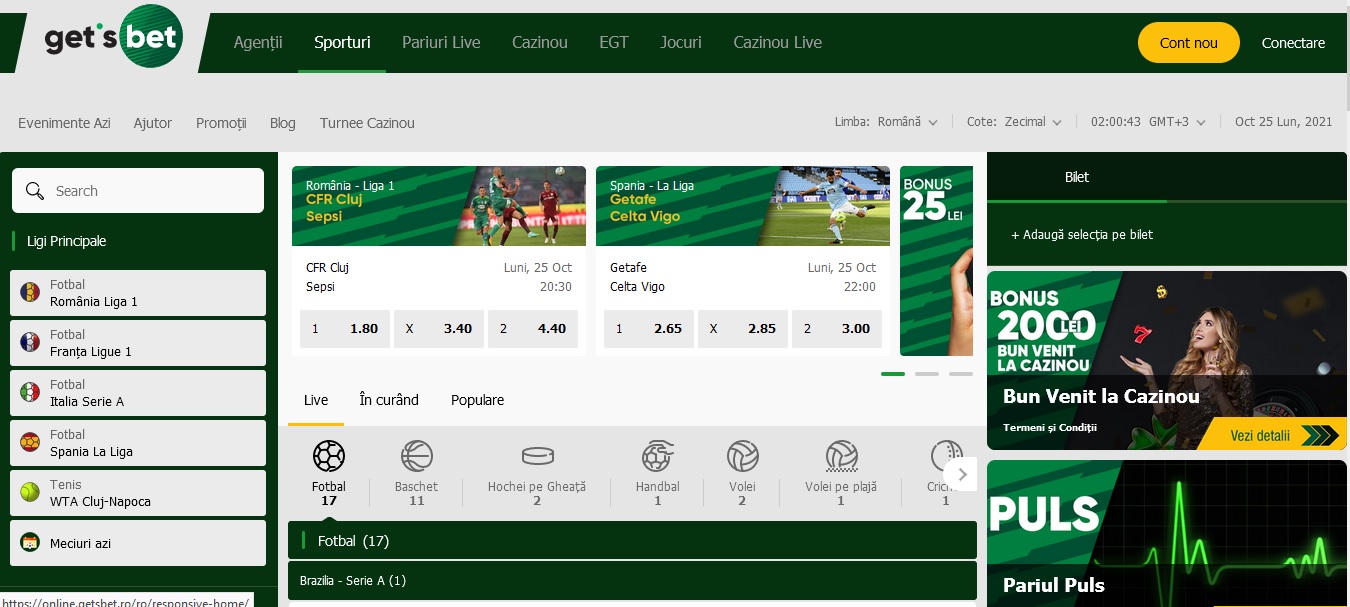Choose the Volei ball icon

pos(742,457)
